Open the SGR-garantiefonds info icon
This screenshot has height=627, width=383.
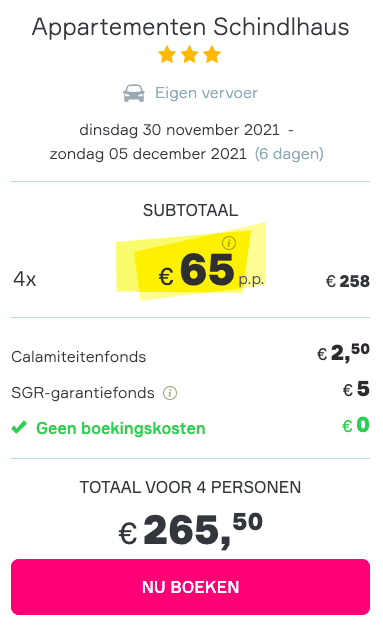(170, 393)
